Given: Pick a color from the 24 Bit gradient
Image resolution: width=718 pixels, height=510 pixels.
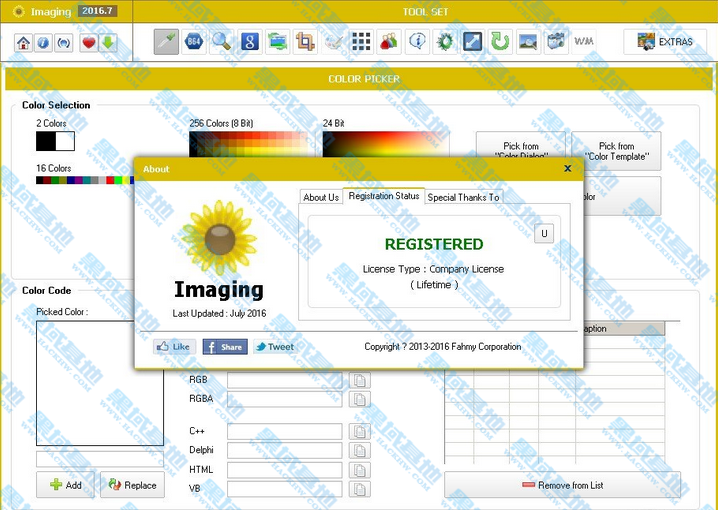Looking at the screenshot, I should tap(386, 145).
